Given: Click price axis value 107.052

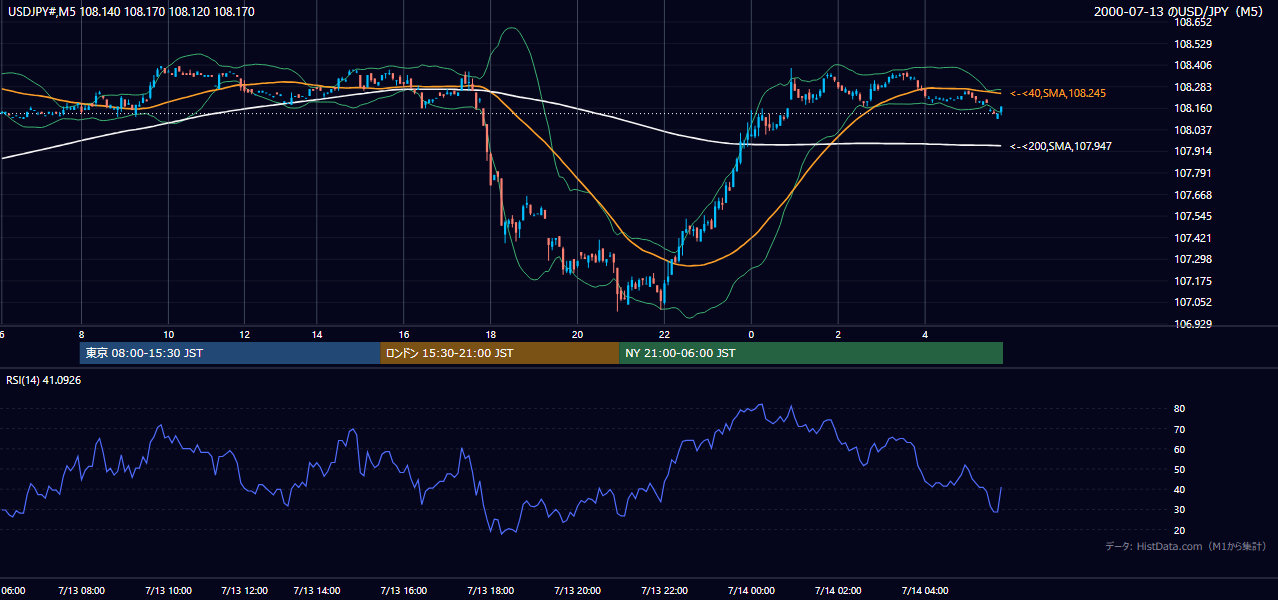Looking at the screenshot, I should coord(1192,302).
